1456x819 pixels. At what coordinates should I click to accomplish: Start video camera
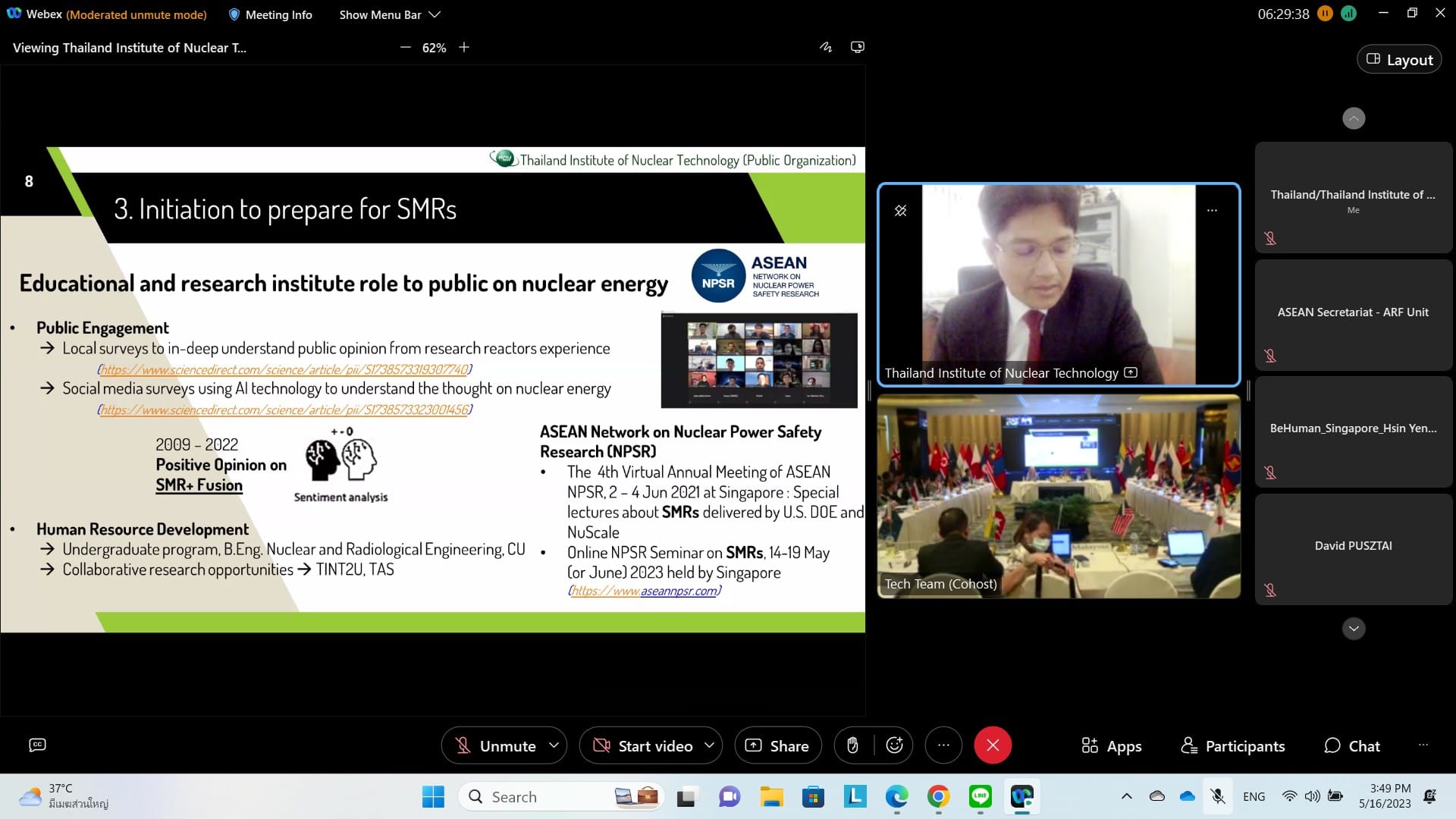point(642,745)
